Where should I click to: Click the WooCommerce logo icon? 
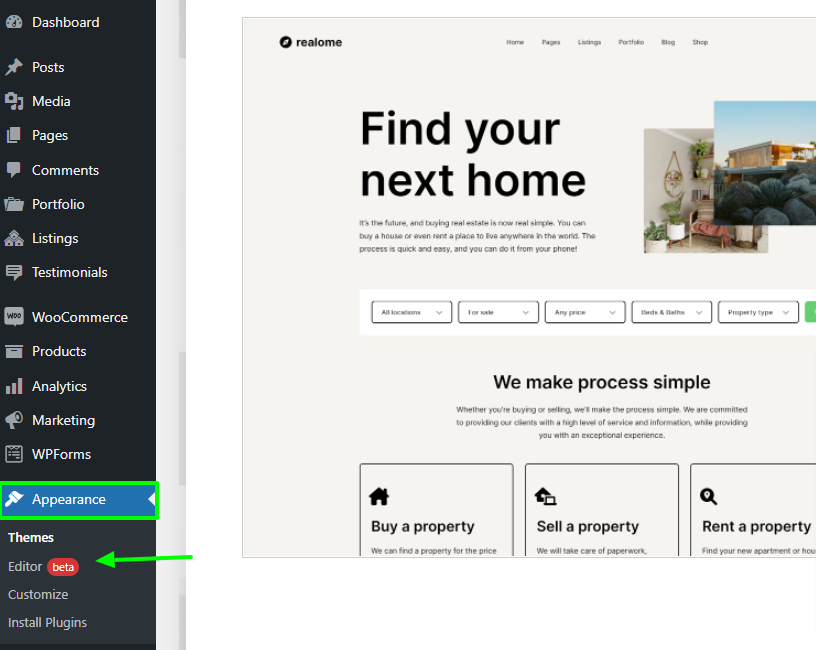pos(14,317)
